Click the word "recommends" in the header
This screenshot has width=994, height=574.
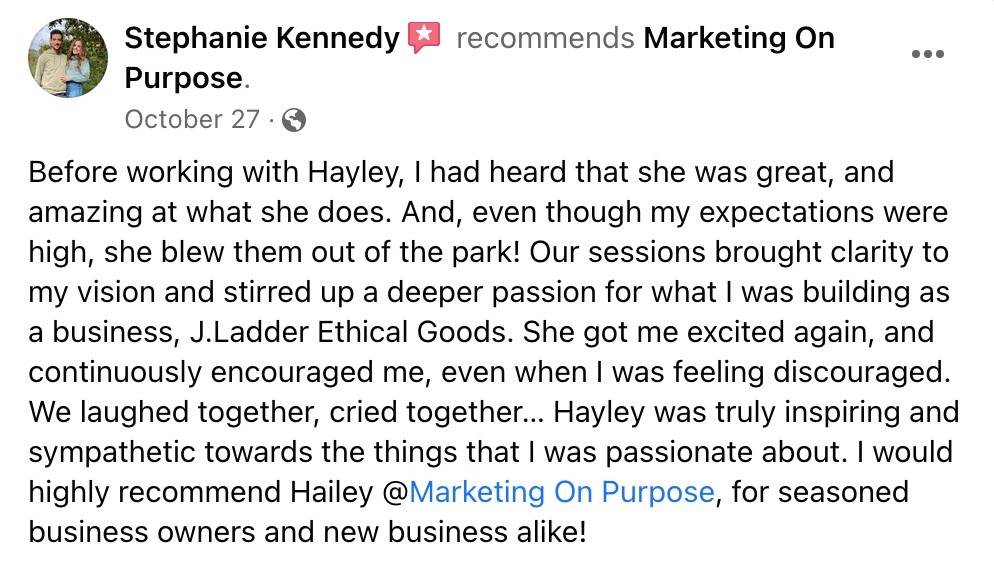(x=545, y=38)
